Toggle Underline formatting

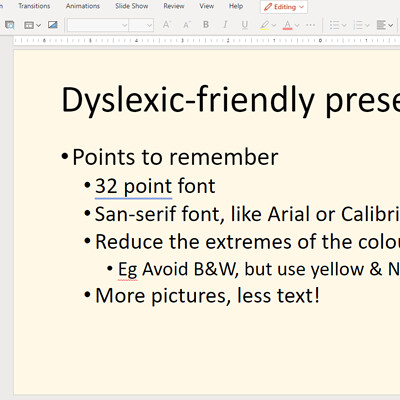[x=245, y=25]
